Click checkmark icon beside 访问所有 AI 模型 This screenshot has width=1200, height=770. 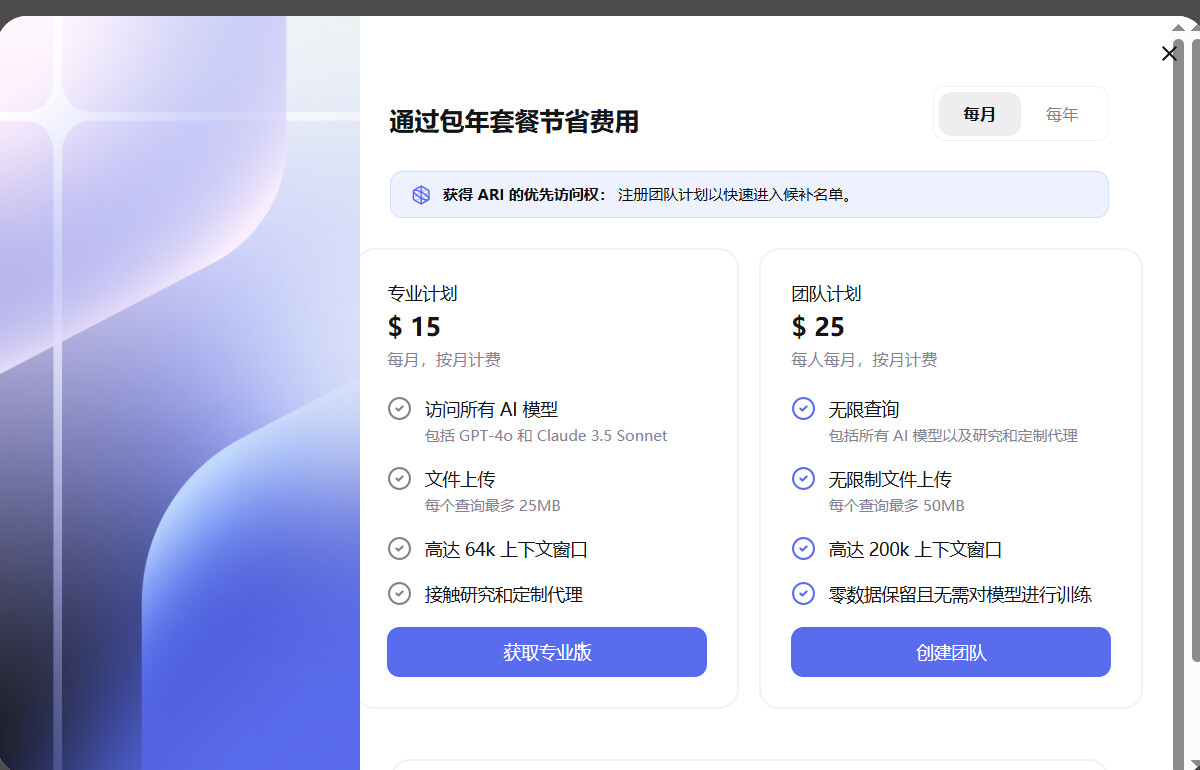point(399,409)
